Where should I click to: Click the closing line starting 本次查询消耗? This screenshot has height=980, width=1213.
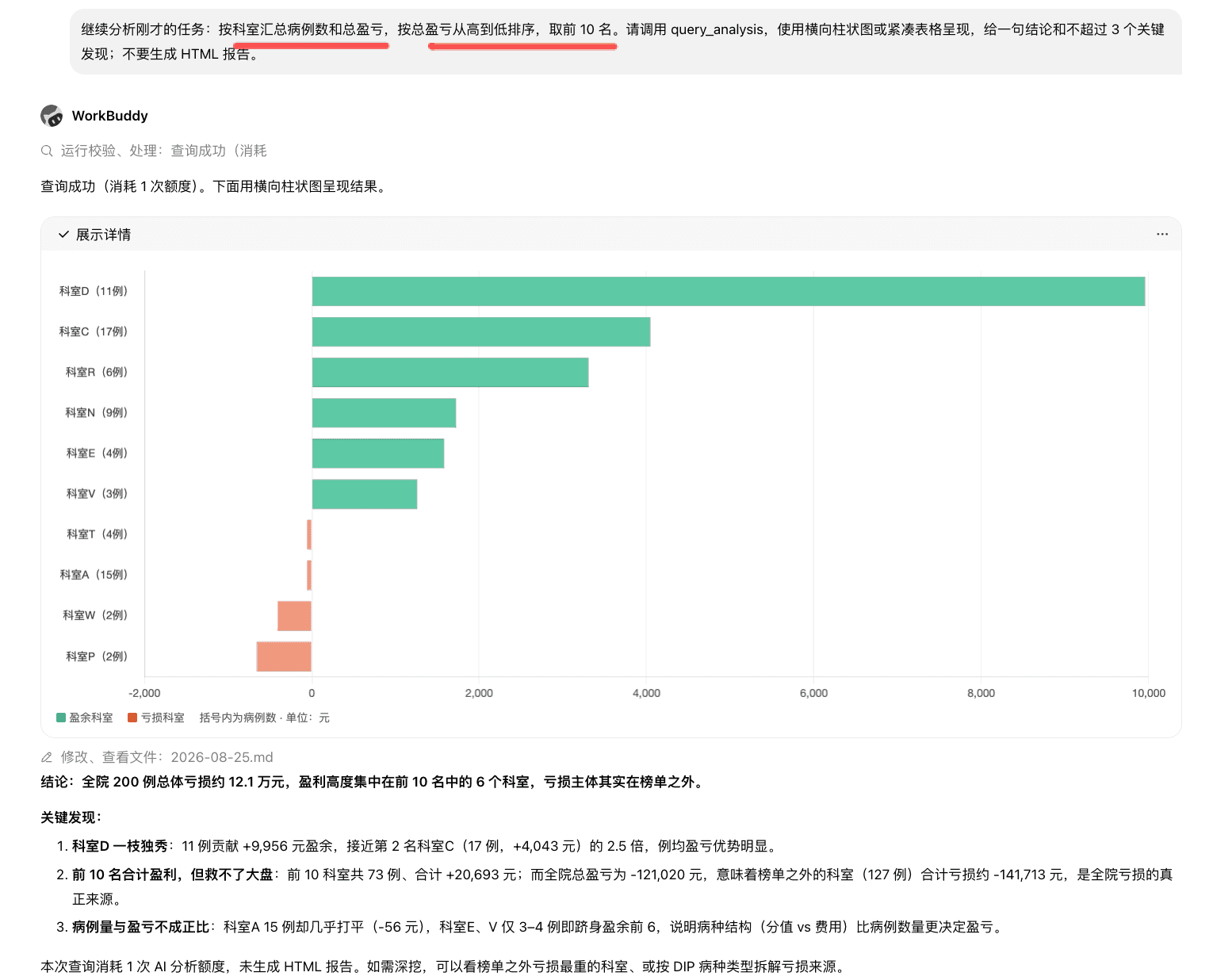point(445,967)
